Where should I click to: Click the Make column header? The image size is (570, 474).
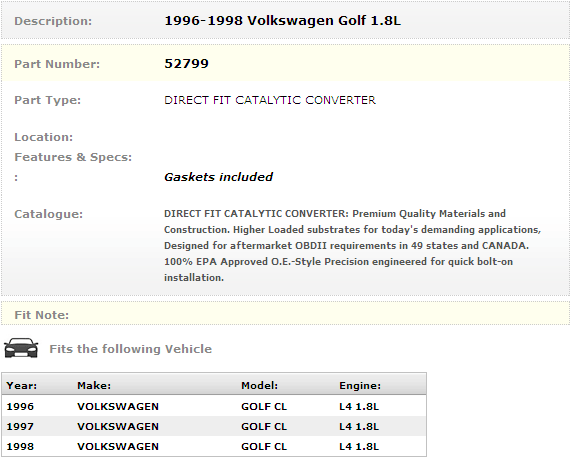click(x=94, y=385)
